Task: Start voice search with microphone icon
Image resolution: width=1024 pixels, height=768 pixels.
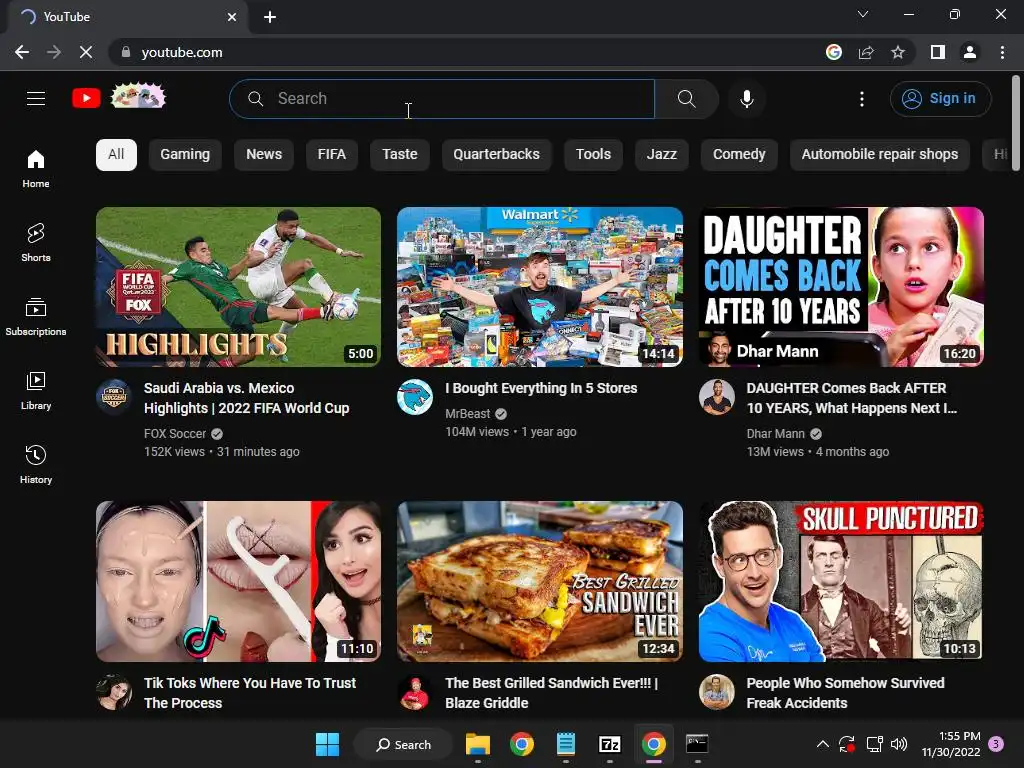Action: tap(746, 99)
